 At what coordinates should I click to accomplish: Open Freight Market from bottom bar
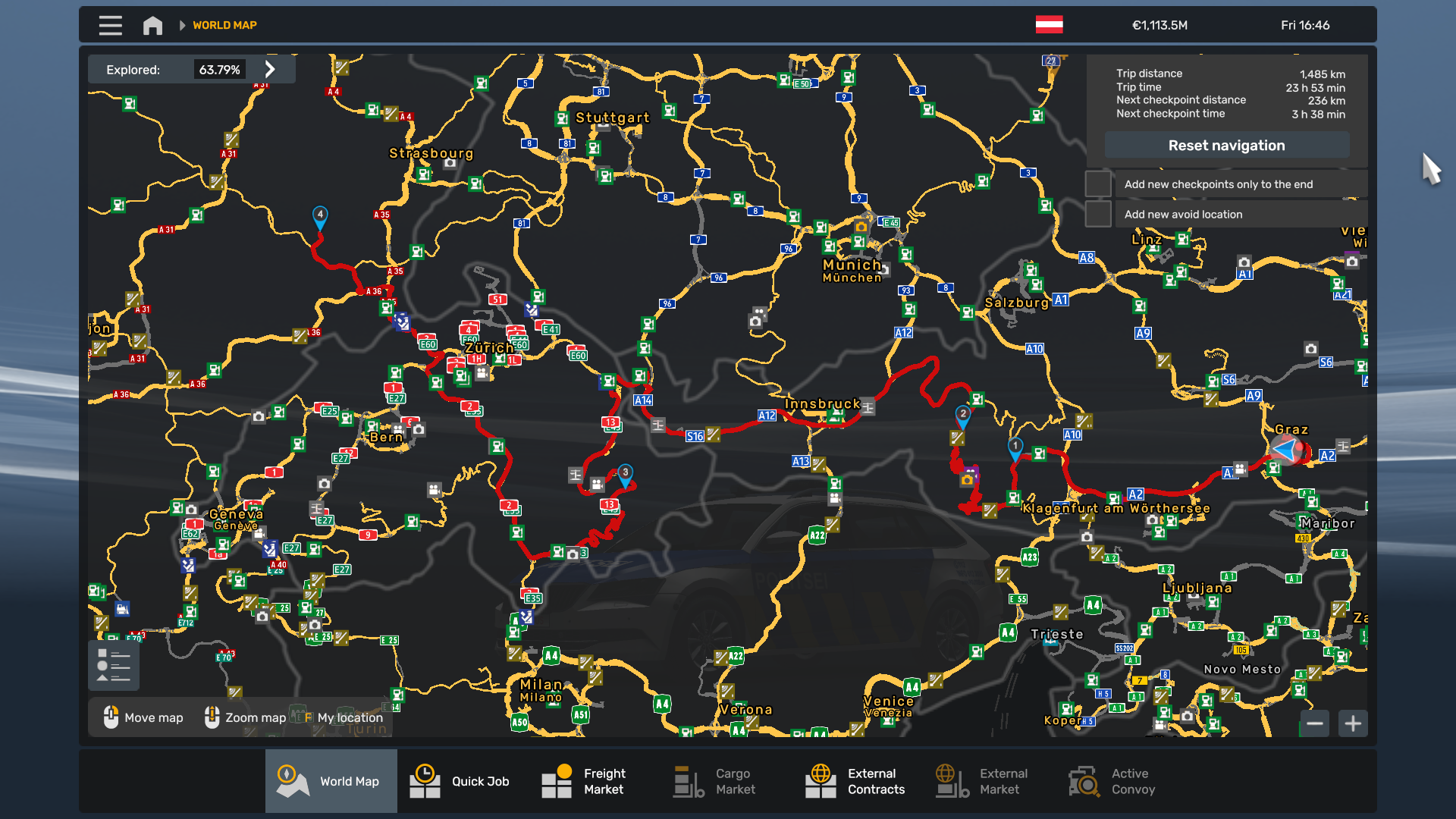[556, 781]
